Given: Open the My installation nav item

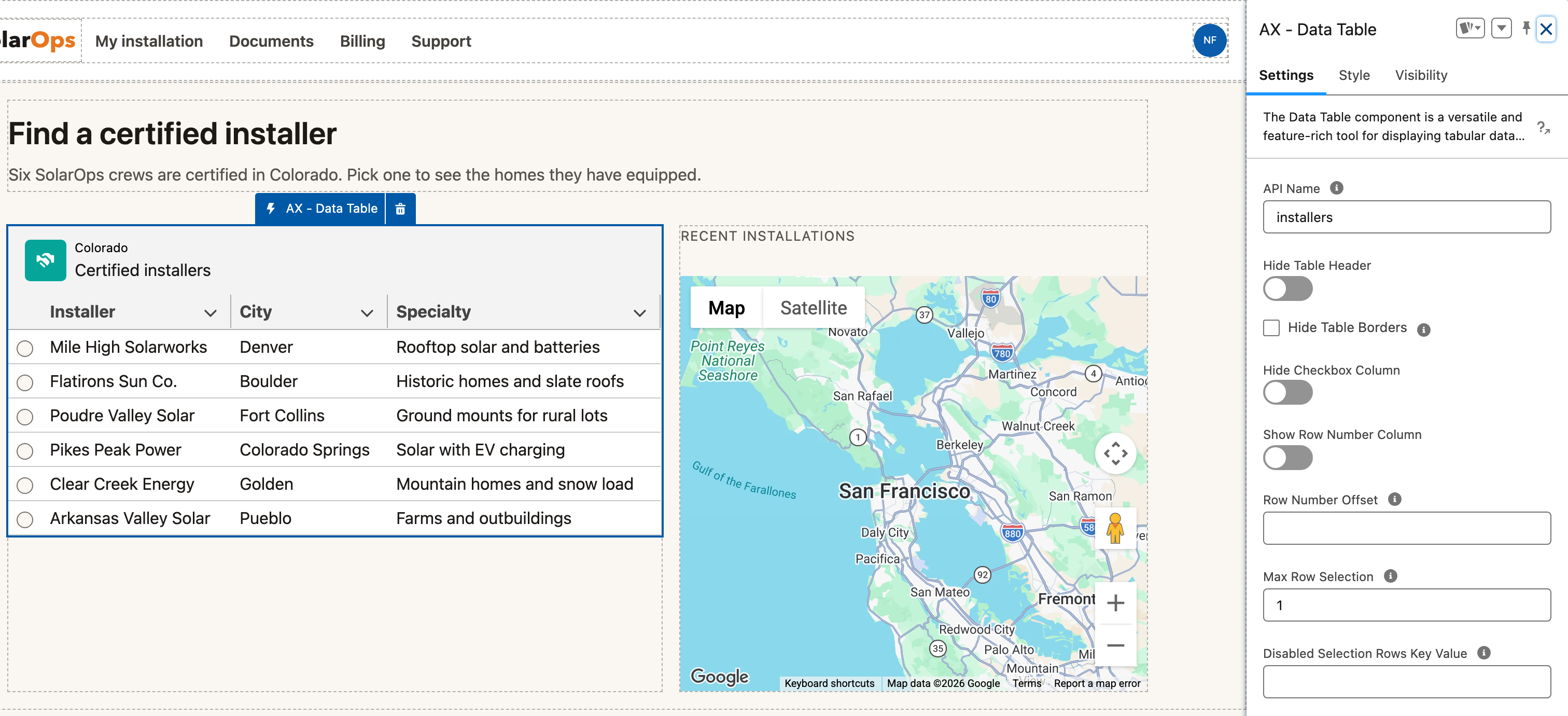Looking at the screenshot, I should point(149,41).
